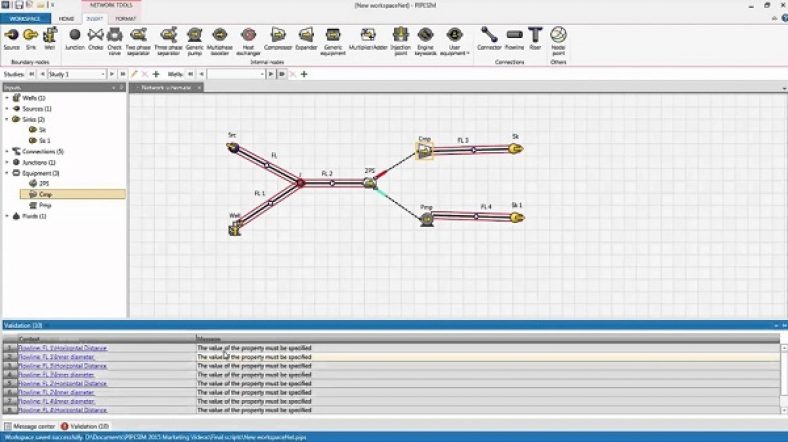Choose the Multiphase booster tool
Image resolution: width=788 pixels, height=442 pixels.
click(220, 41)
